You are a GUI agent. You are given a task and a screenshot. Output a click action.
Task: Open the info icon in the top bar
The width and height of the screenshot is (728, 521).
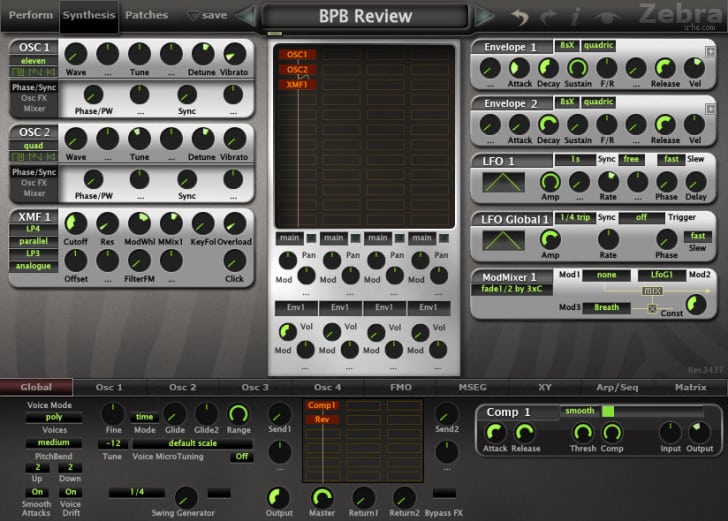click(x=576, y=17)
